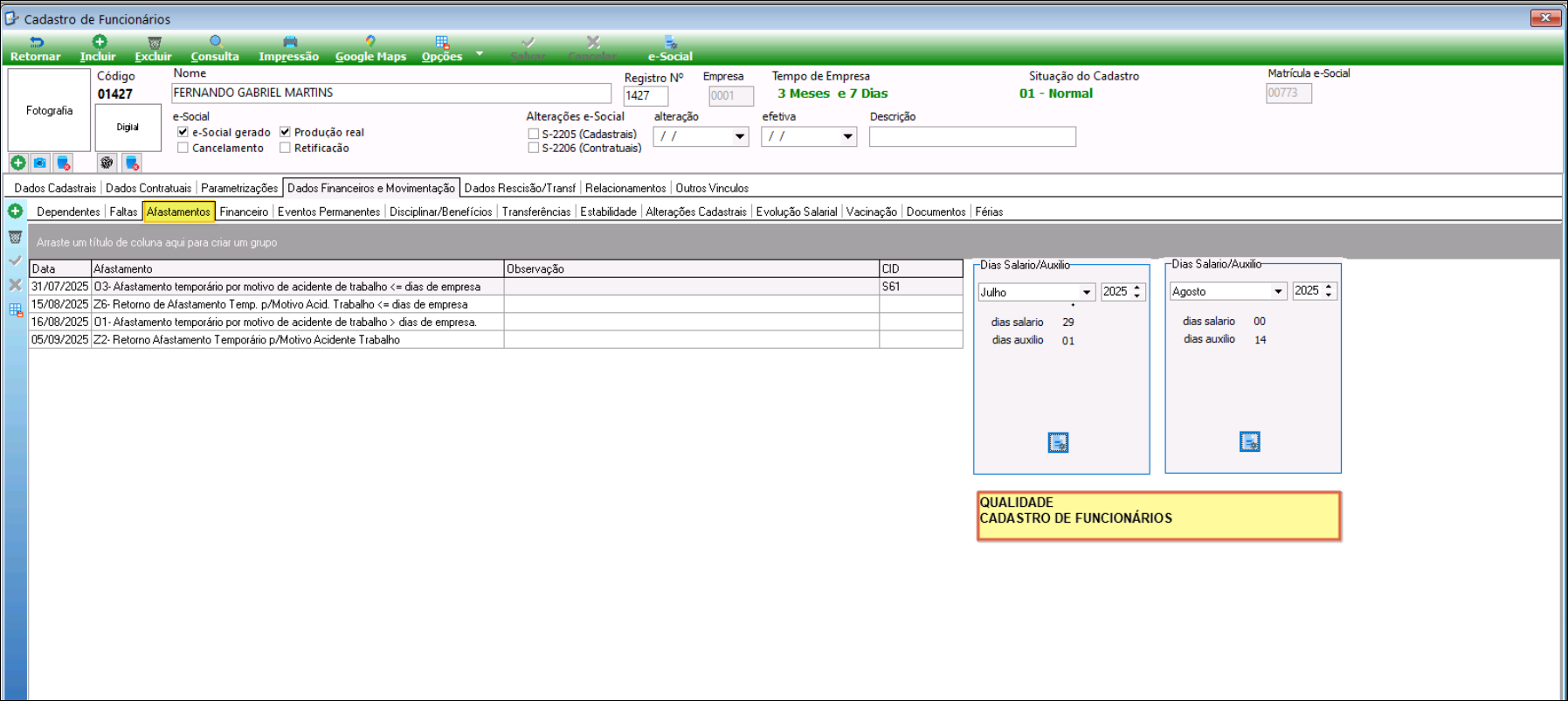
Task: Expand the arrow beside Opções
Action: (x=479, y=53)
